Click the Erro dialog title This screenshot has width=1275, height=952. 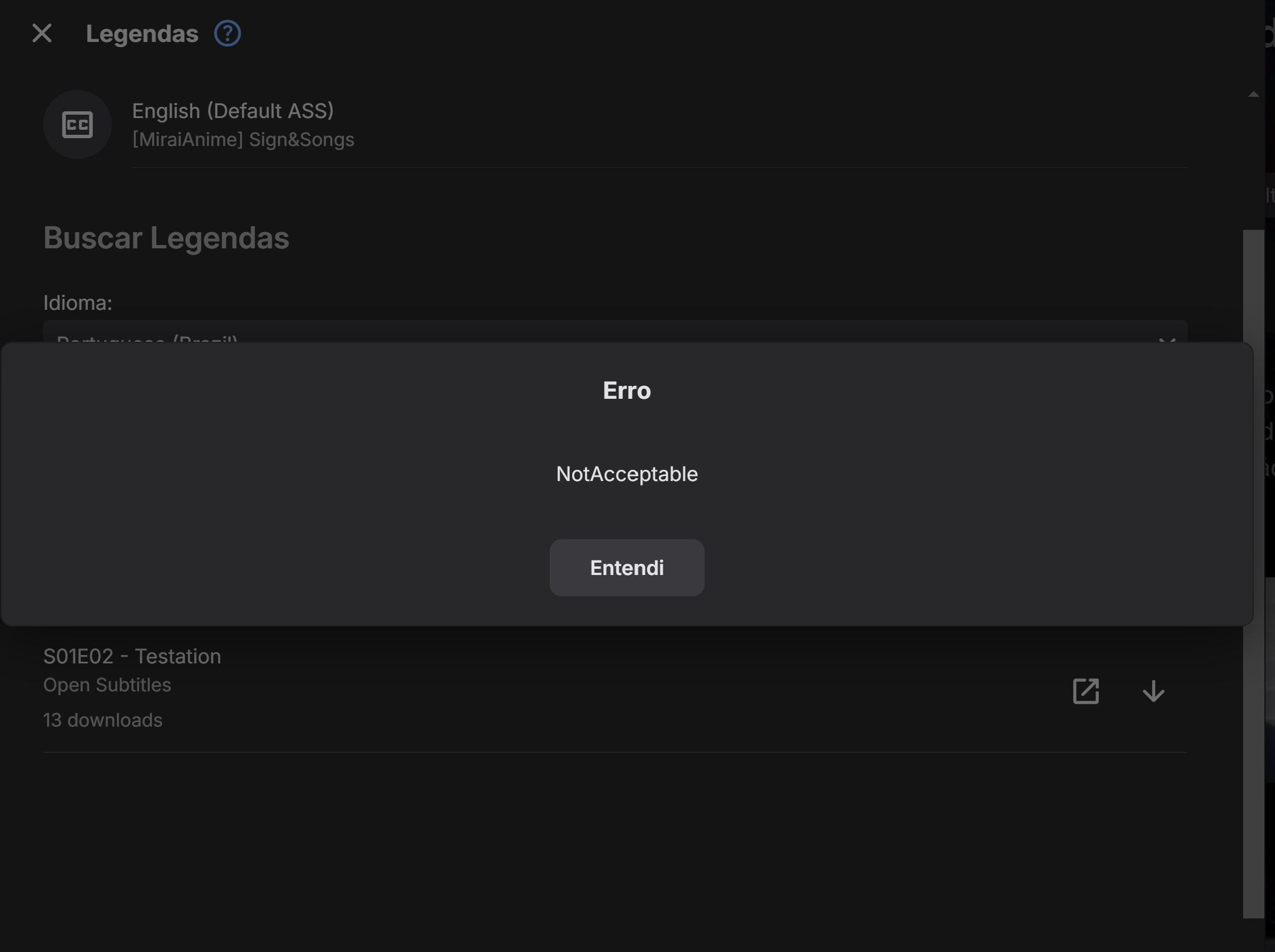pyautogui.click(x=626, y=391)
